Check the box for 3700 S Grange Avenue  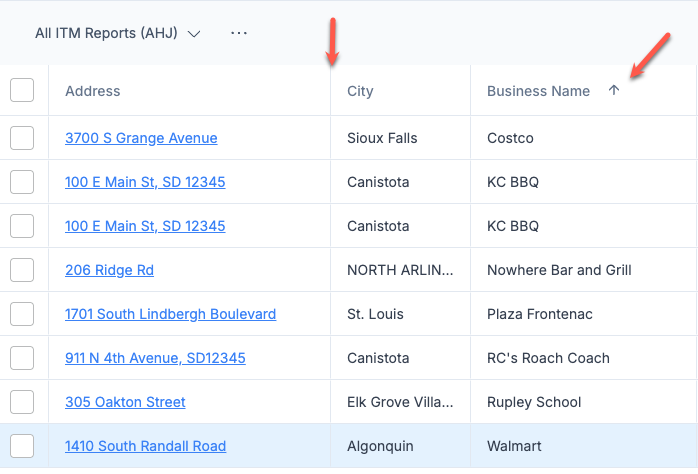(x=22, y=138)
